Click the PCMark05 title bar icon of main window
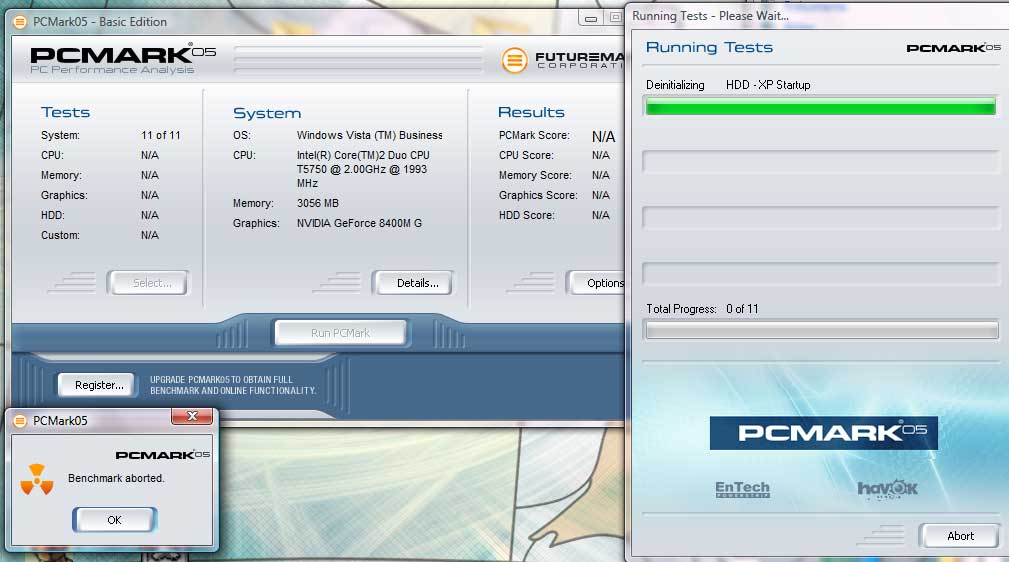This screenshot has width=1009, height=562. click(x=20, y=22)
